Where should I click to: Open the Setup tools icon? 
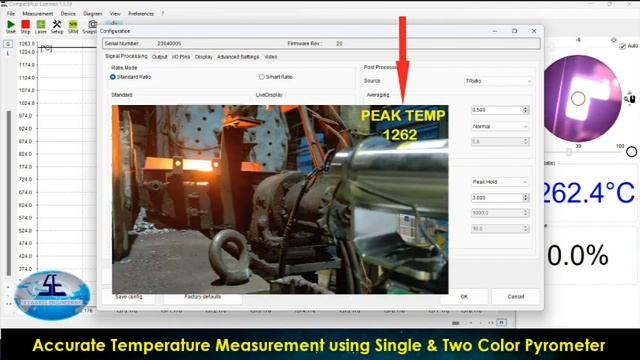57,25
